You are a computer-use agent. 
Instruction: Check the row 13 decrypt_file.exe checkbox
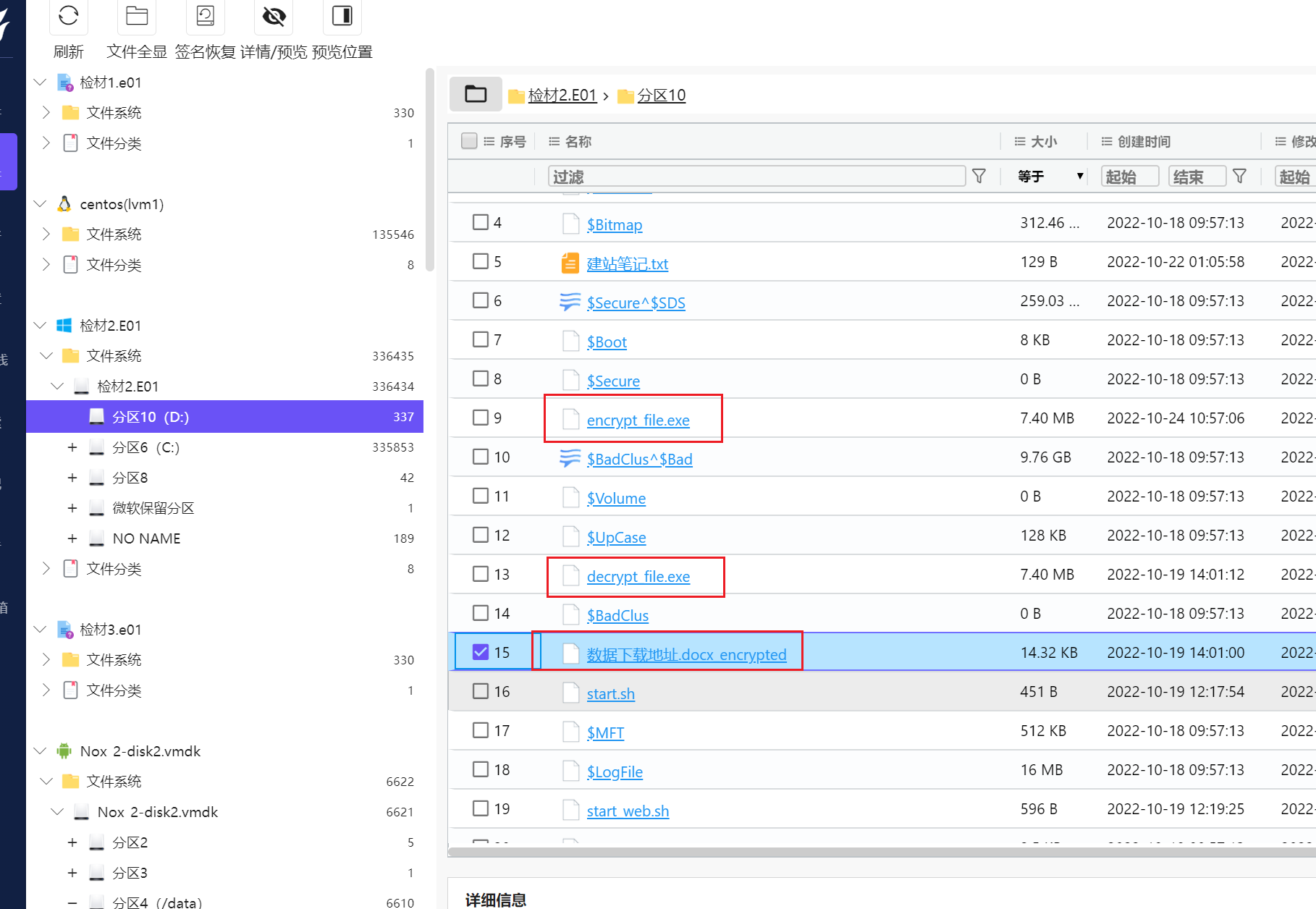[x=481, y=574]
